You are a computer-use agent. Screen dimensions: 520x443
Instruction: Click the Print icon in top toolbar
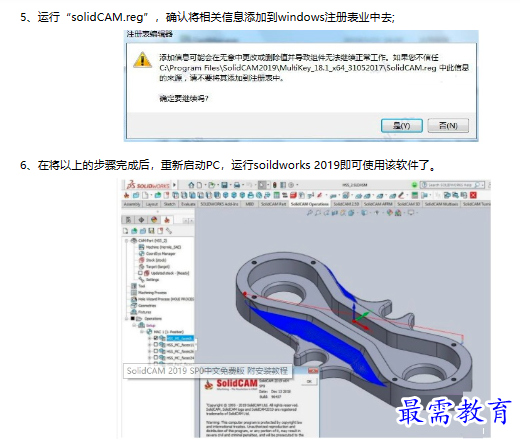[x=237, y=185]
